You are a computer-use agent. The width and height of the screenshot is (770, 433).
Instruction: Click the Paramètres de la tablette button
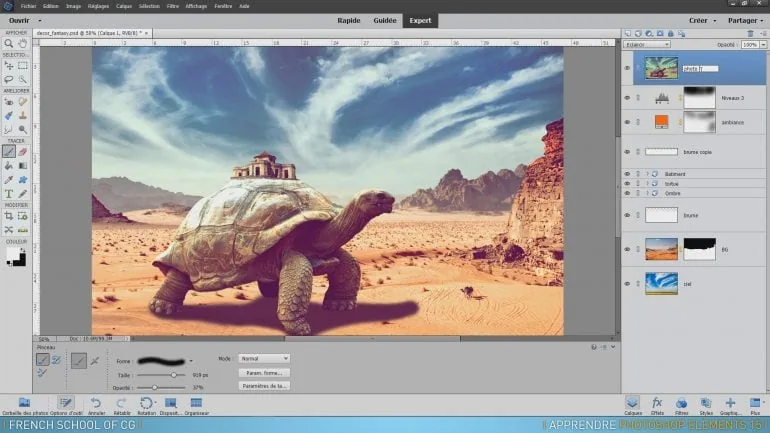point(264,386)
